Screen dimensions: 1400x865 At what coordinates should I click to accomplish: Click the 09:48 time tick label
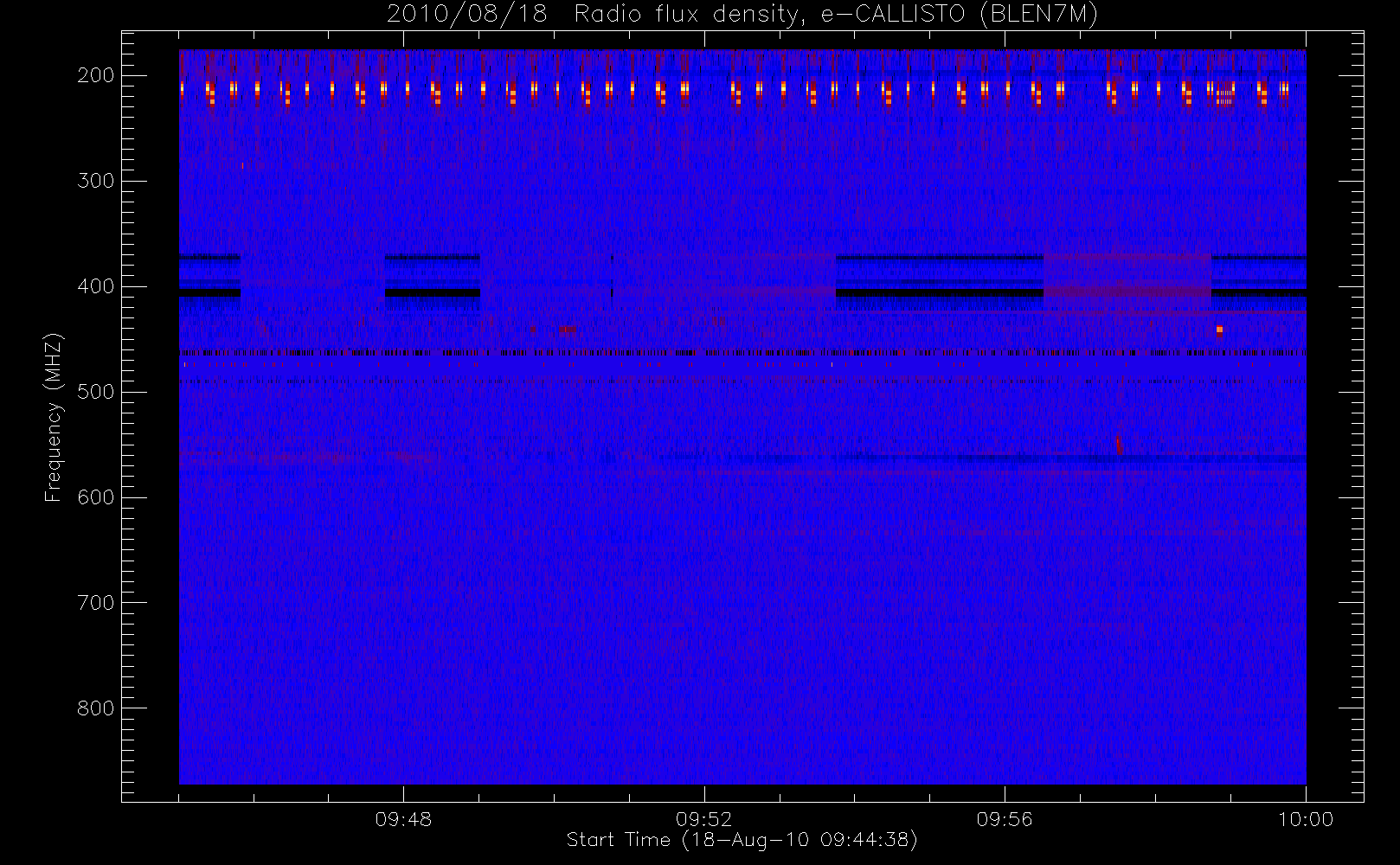[403, 819]
